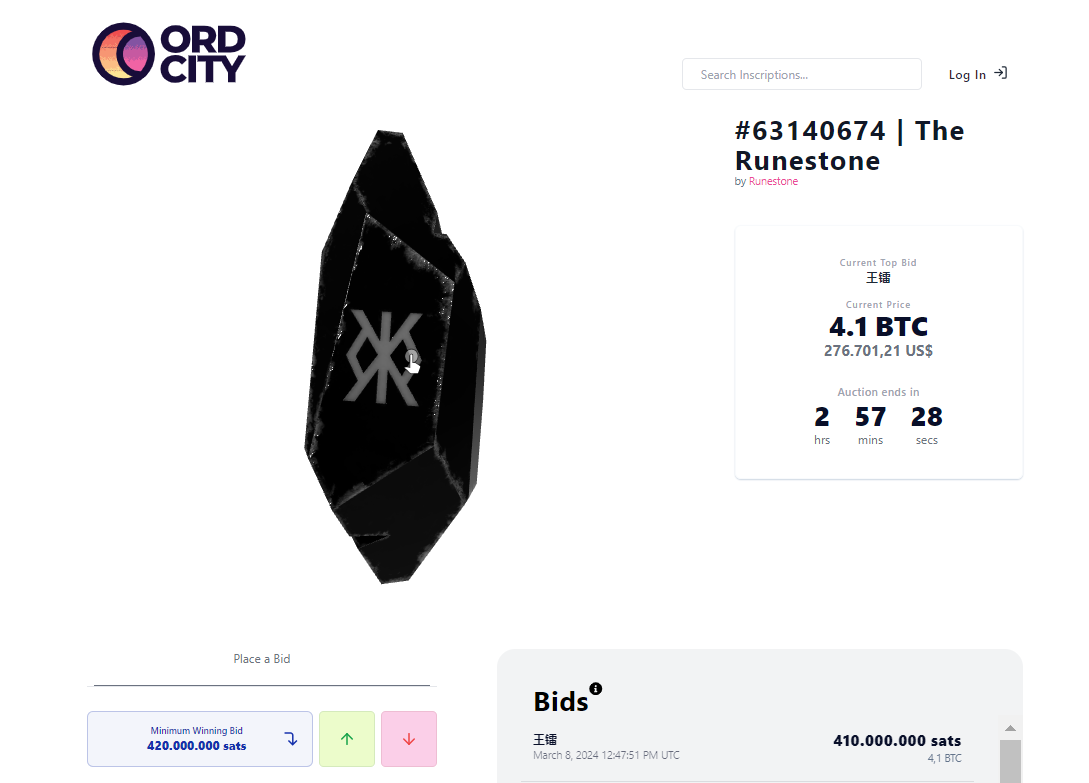Click blue arrow in Minimum Winning Bid
The height and width of the screenshot is (783, 1089).
tap(291, 739)
